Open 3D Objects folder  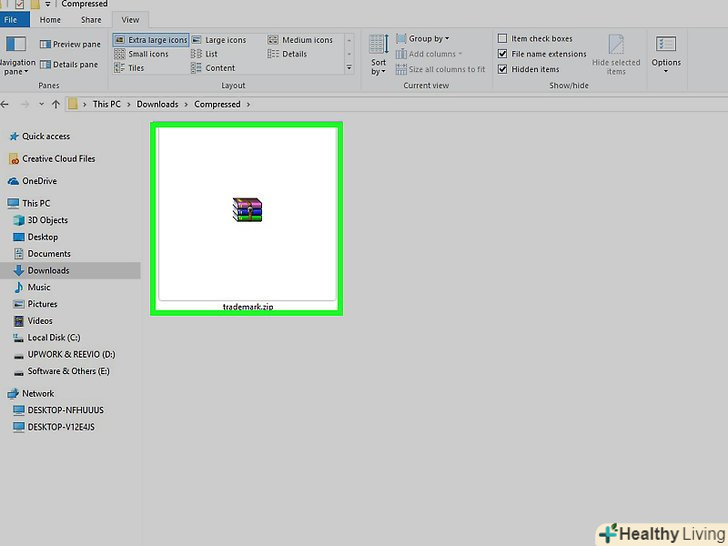(x=41, y=220)
